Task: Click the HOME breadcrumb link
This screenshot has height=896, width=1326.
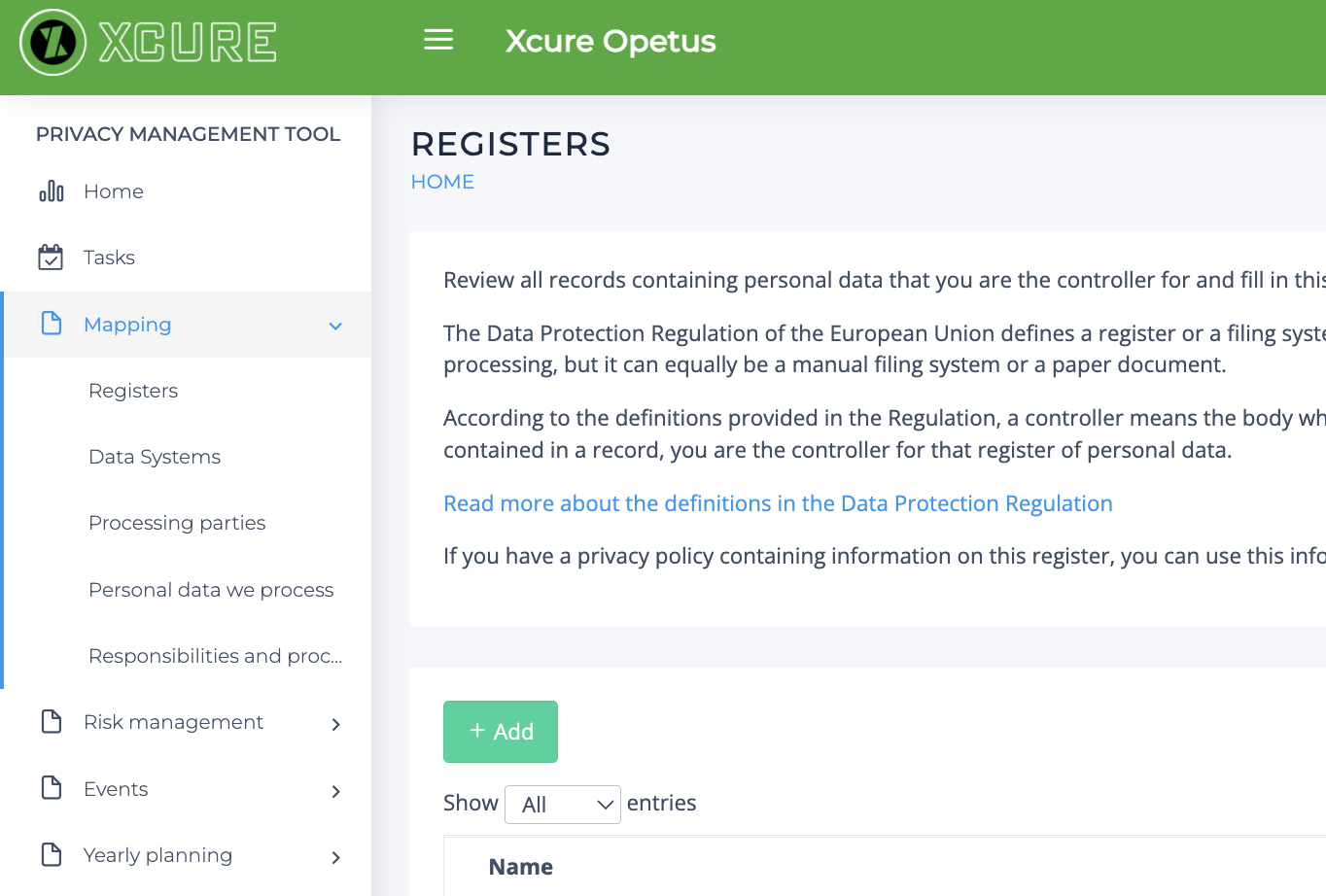Action: click(442, 182)
